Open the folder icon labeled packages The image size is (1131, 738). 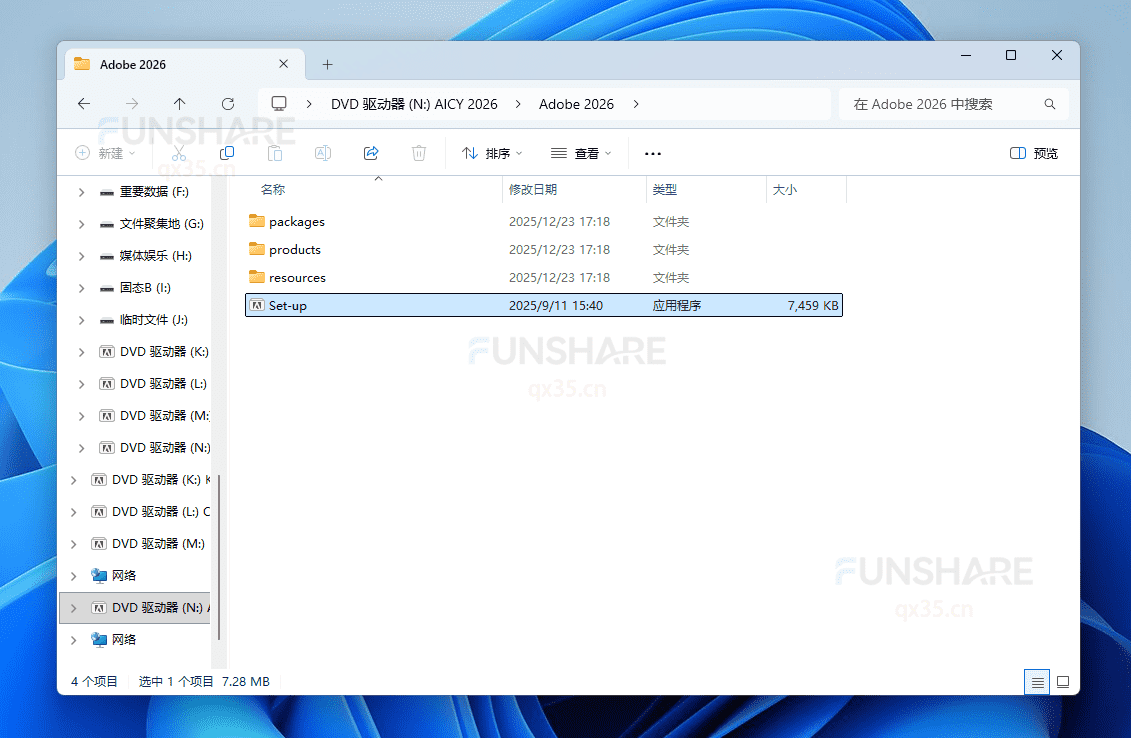point(258,221)
